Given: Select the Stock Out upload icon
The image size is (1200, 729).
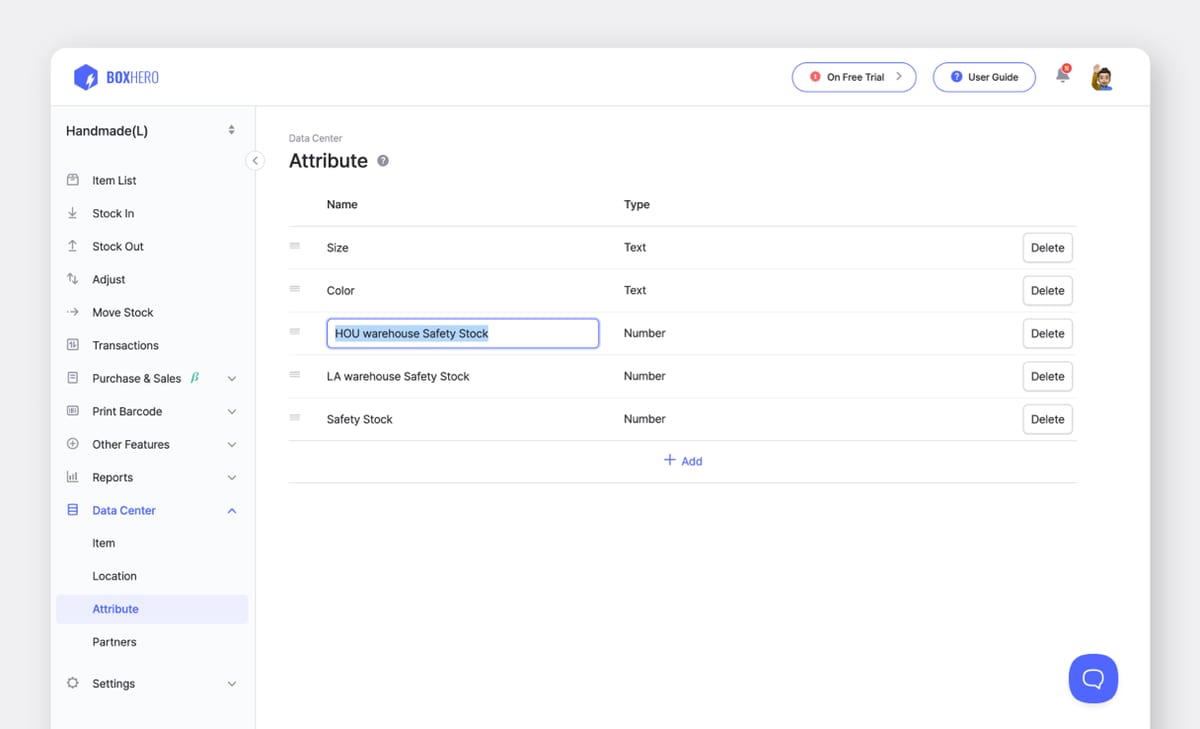Looking at the screenshot, I should pyautogui.click(x=73, y=246).
